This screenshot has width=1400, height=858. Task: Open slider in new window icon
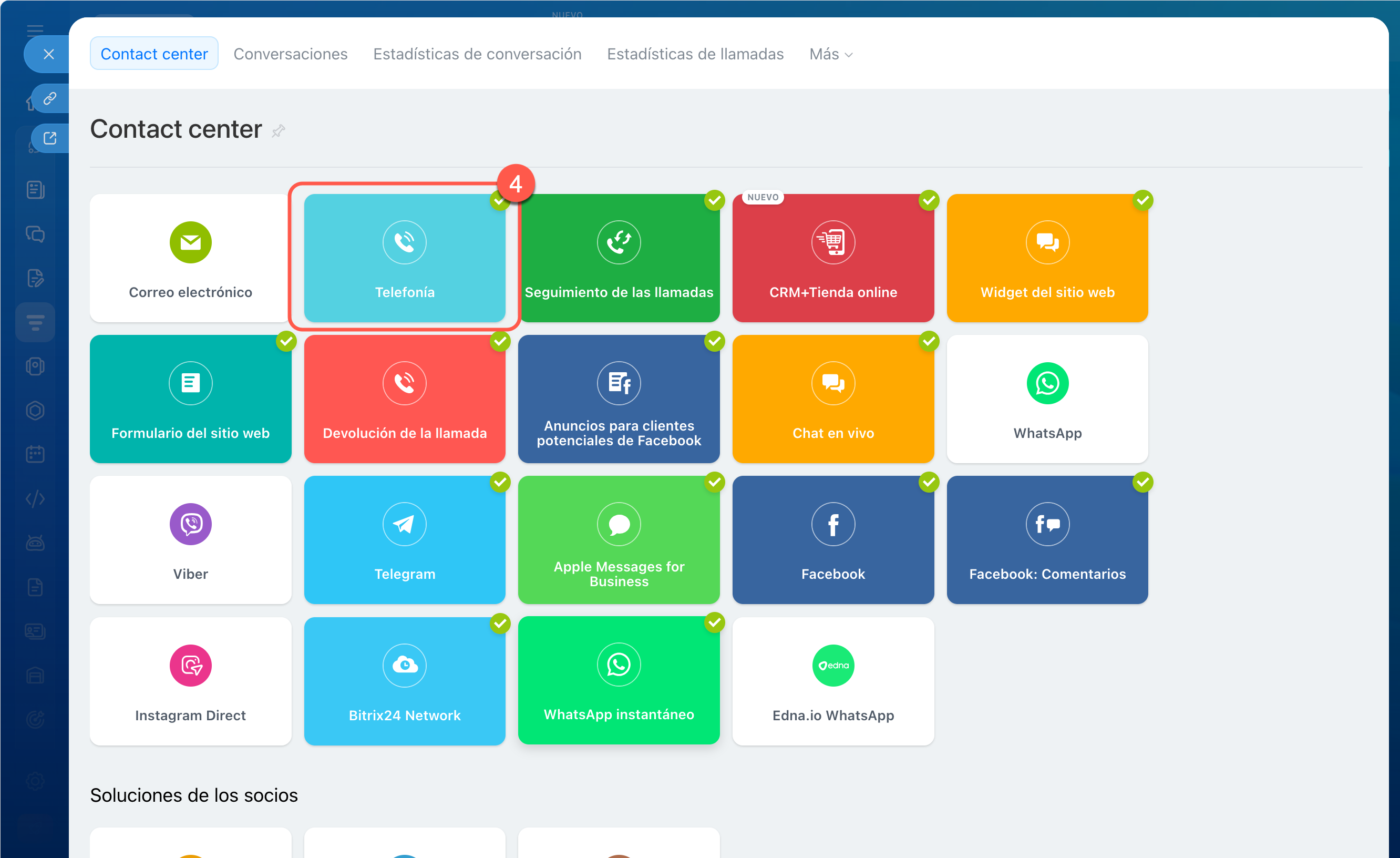(x=50, y=138)
